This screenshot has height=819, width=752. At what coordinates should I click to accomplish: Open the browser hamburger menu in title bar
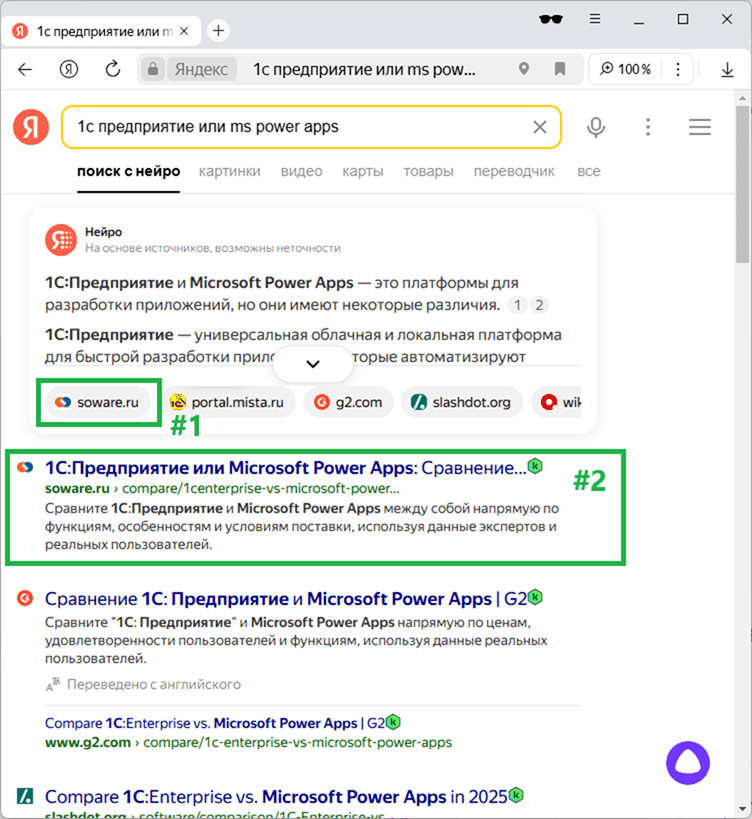(x=594, y=19)
